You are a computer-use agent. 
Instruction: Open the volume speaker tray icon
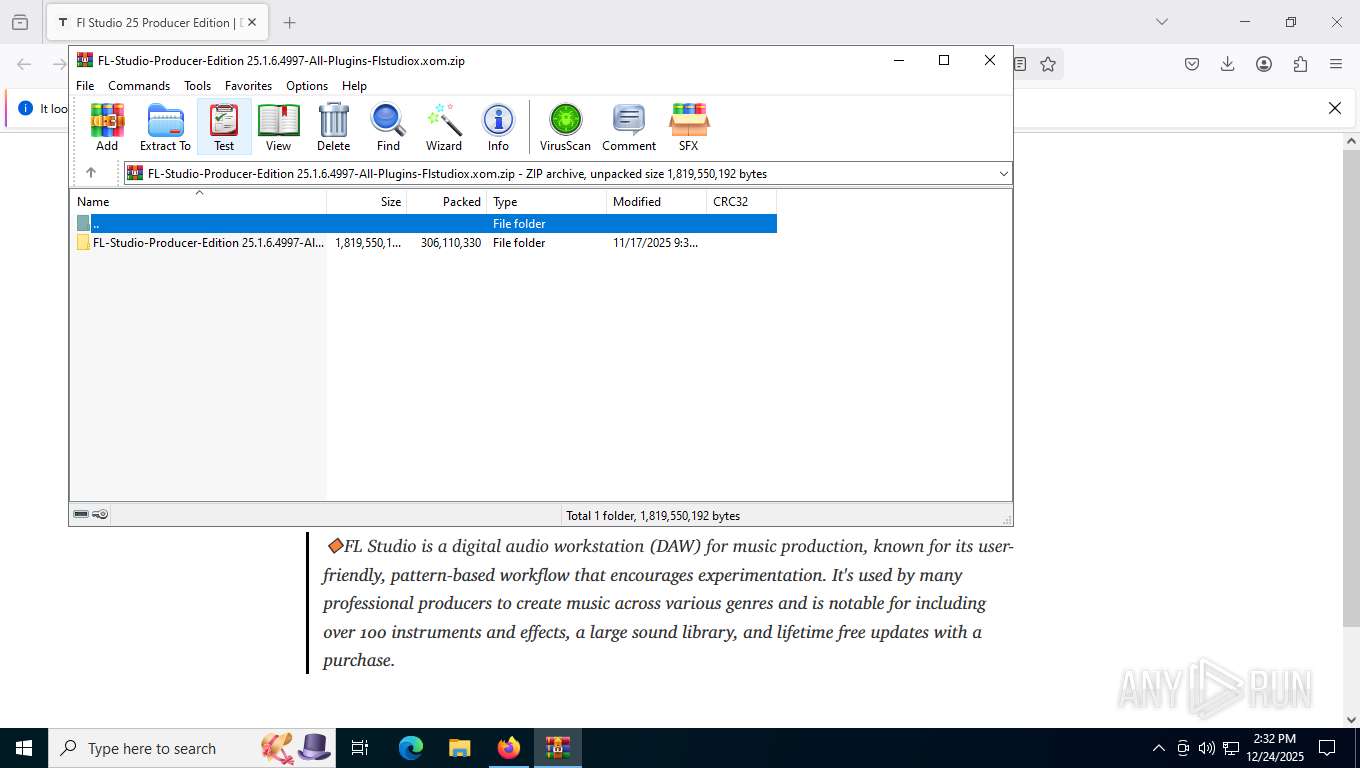click(1207, 748)
